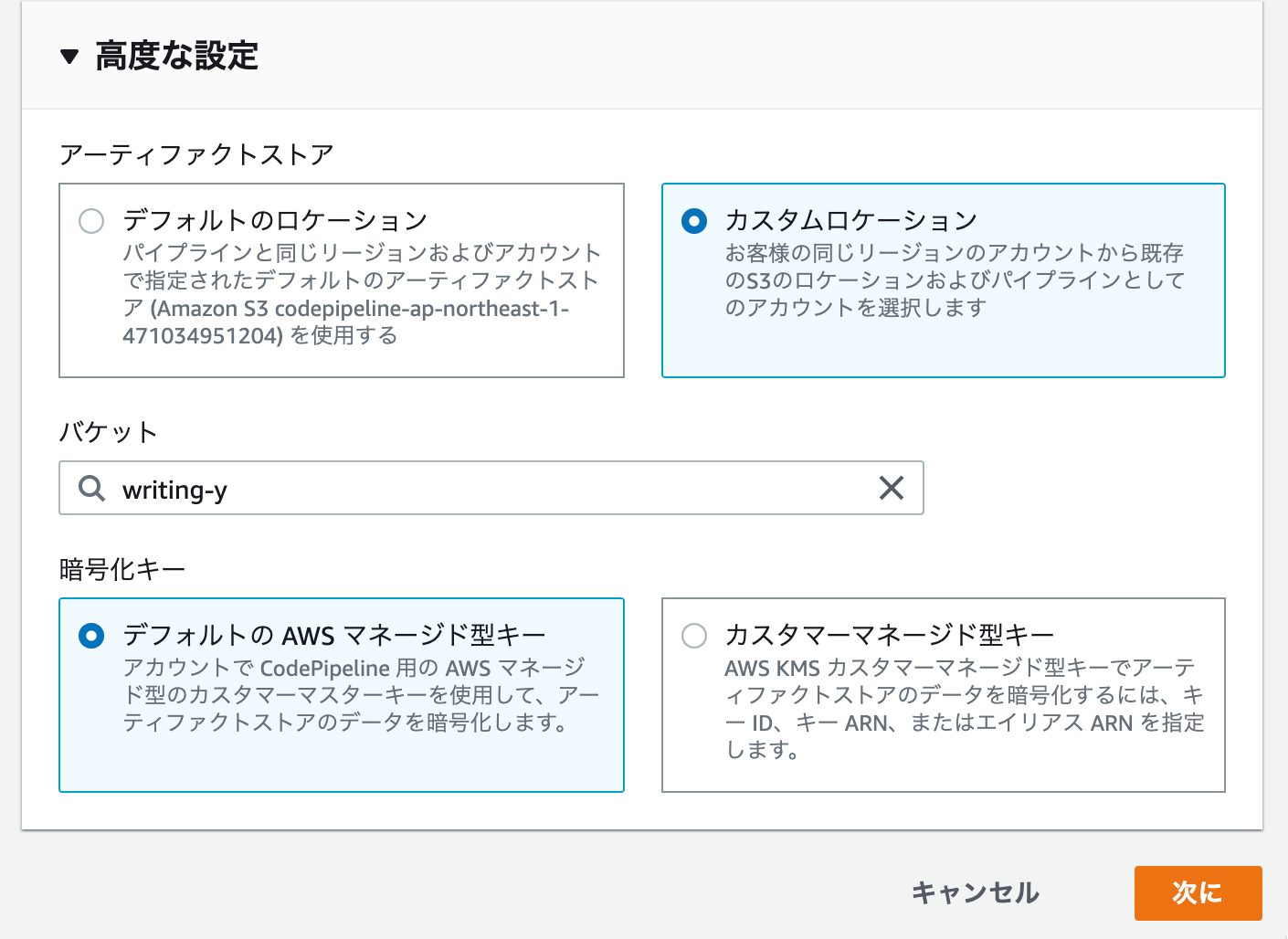Click the bucket search magnifier icon
1288x939 pixels.
pyautogui.click(x=91, y=489)
